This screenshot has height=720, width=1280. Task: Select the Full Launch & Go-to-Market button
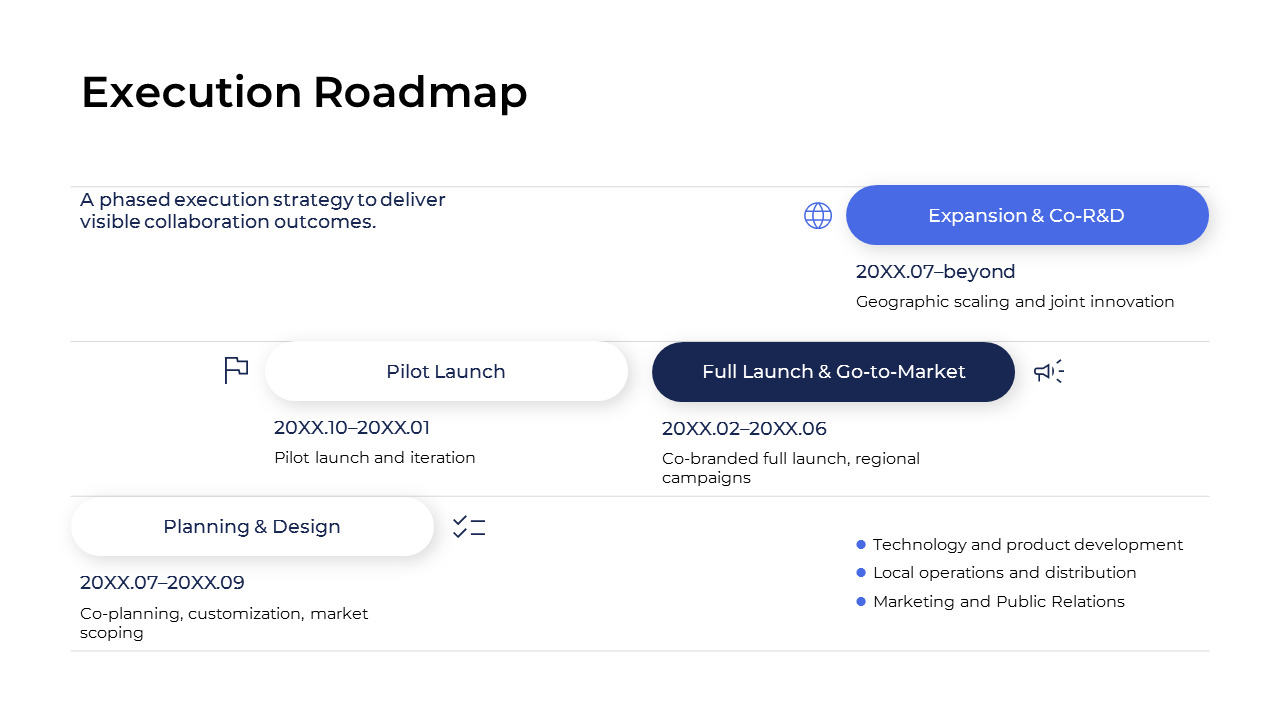coord(834,371)
